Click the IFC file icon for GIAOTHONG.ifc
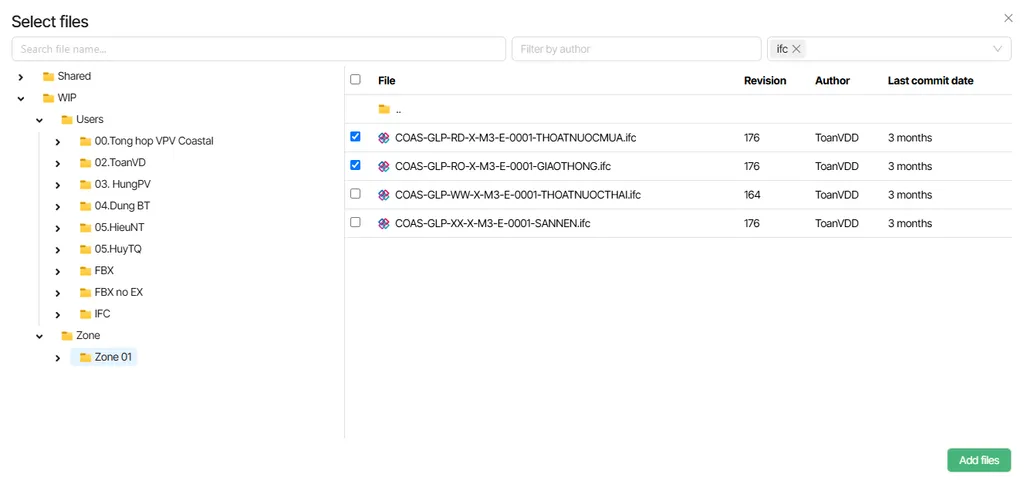The width and height of the screenshot is (1024, 482). click(384, 166)
